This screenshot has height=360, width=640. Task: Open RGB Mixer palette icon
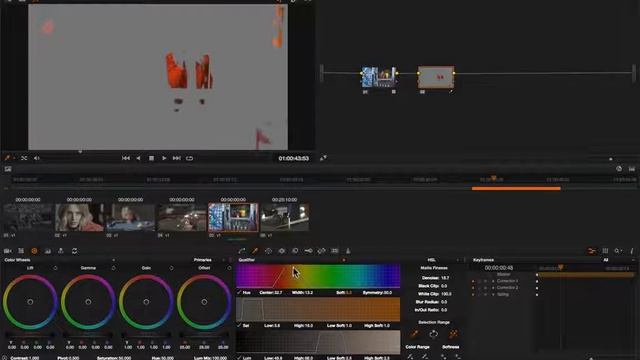coord(48,251)
